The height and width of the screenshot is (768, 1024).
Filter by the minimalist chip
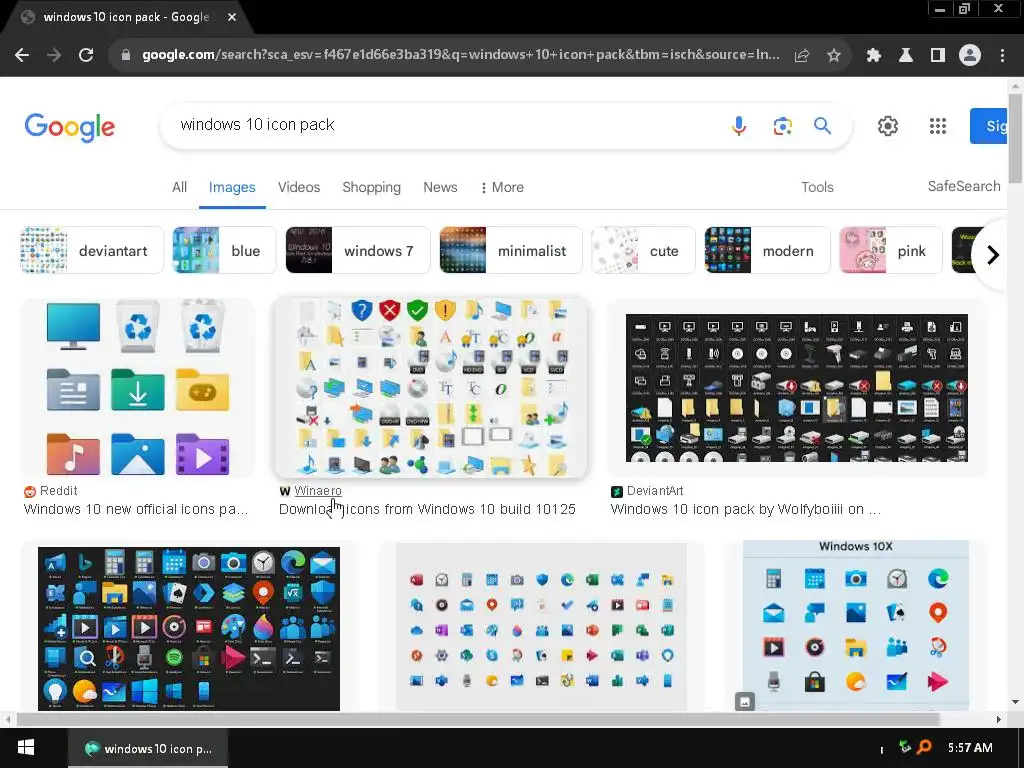pos(511,250)
